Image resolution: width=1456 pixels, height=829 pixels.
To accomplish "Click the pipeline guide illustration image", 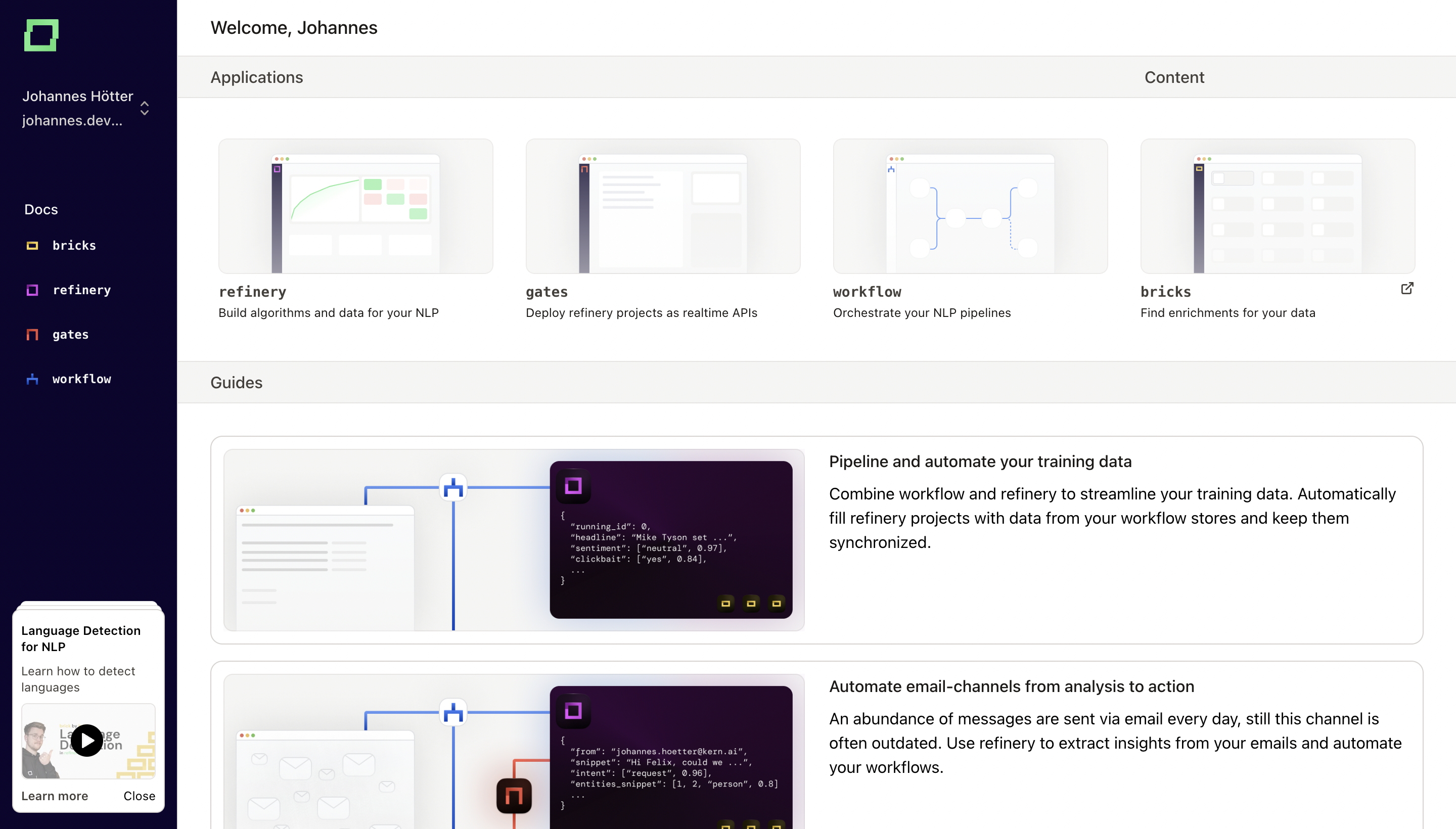I will click(x=514, y=540).
